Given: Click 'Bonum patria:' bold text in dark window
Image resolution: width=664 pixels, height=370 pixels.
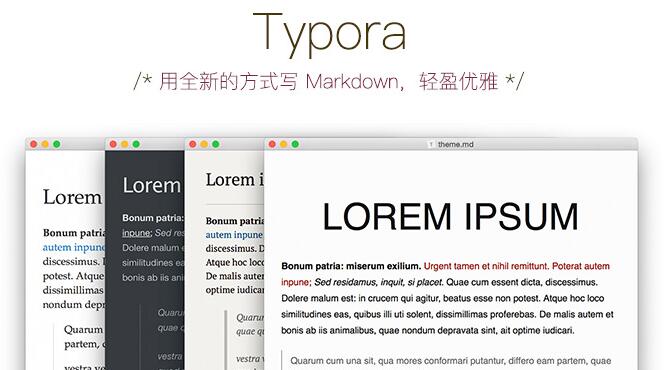Looking at the screenshot, I should 153,218.
